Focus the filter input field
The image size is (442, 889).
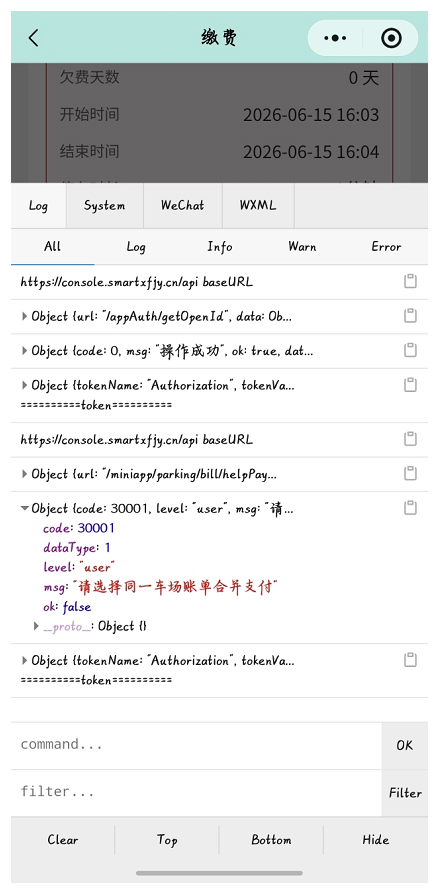196,792
